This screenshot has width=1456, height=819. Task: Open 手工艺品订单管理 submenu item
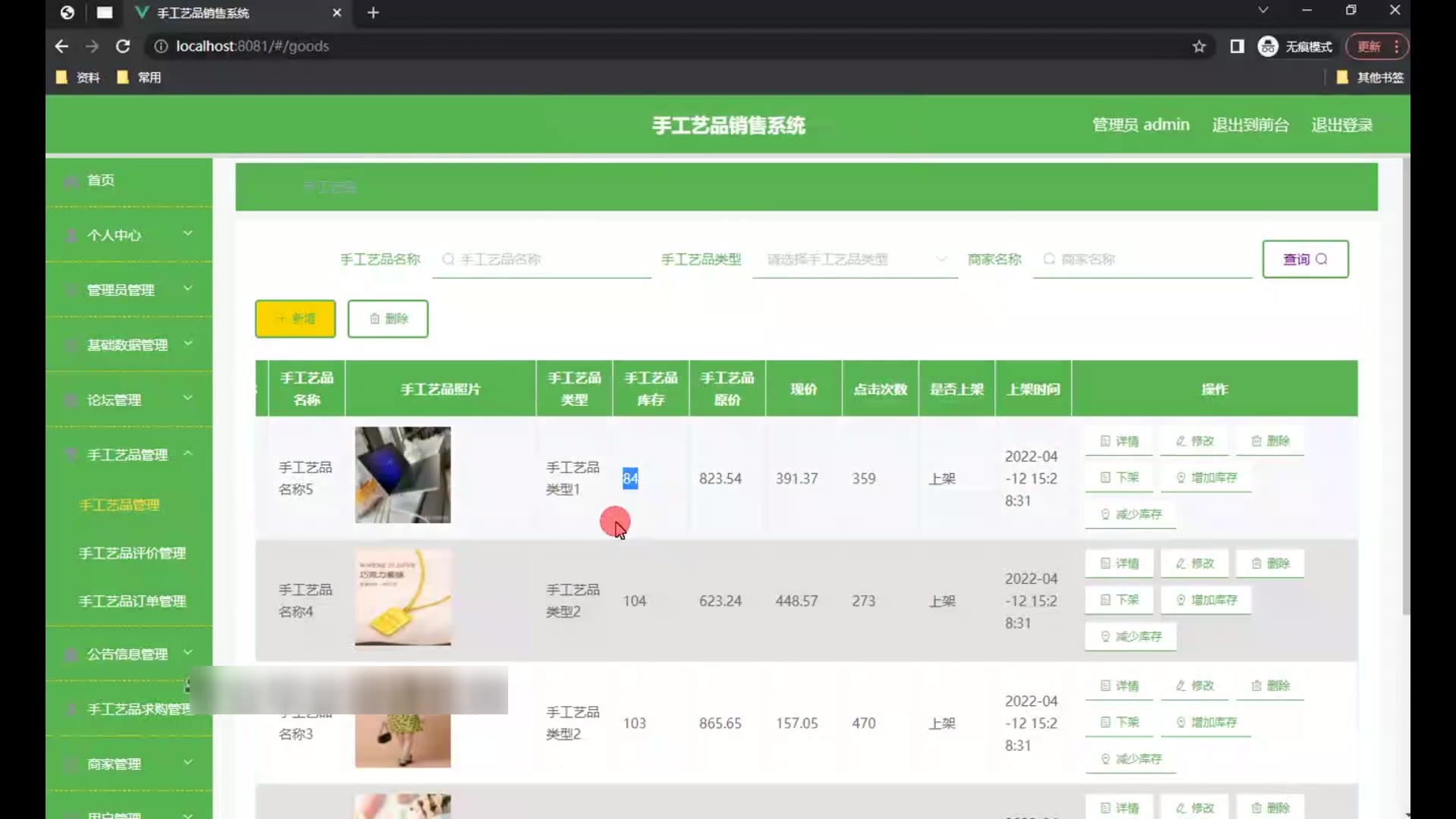point(132,601)
